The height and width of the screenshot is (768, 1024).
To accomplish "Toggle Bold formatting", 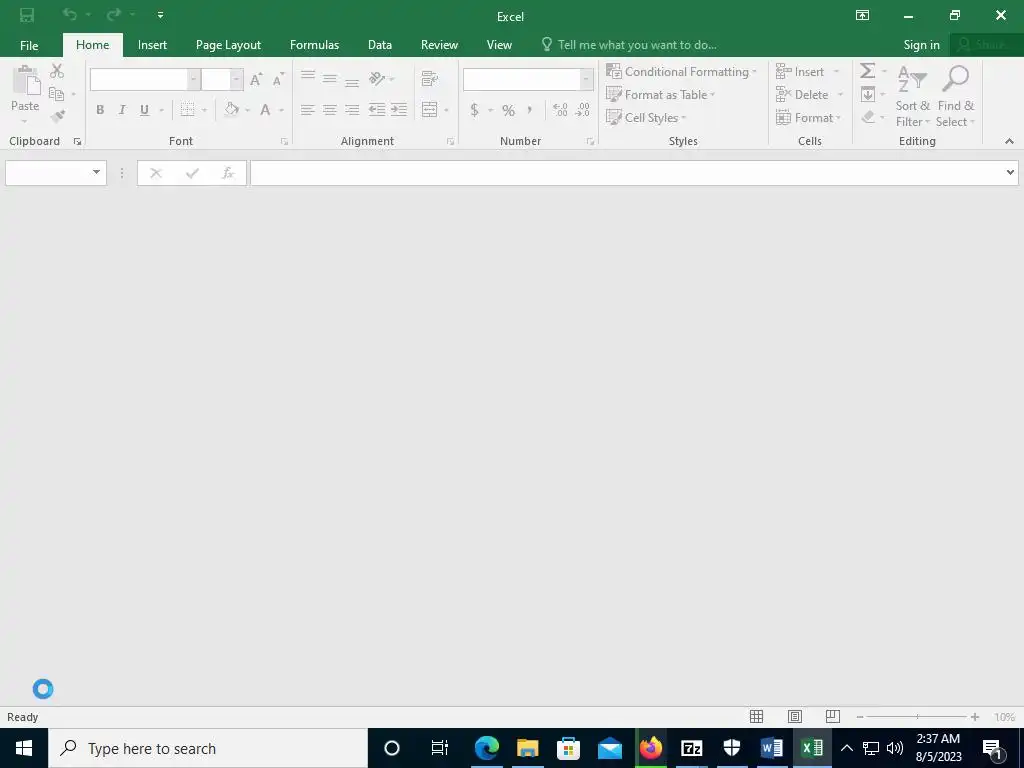I will pyautogui.click(x=100, y=110).
